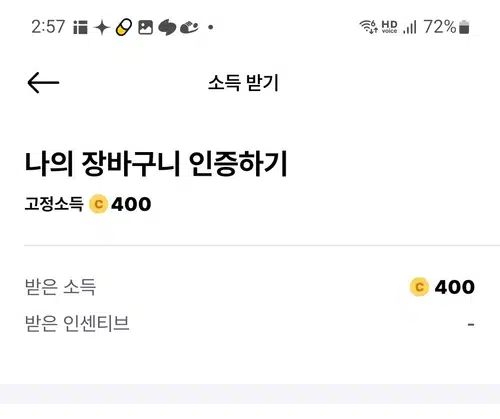500x419 pixels.
Task: Tap the 400 amount in 받은 소득 row
Action: coord(455,287)
